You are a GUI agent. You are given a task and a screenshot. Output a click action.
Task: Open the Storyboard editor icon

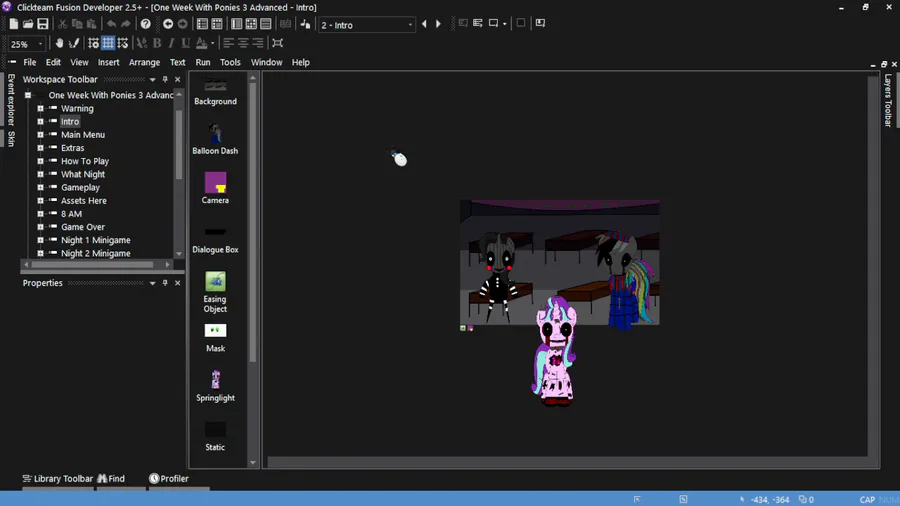pyautogui.click(x=202, y=24)
